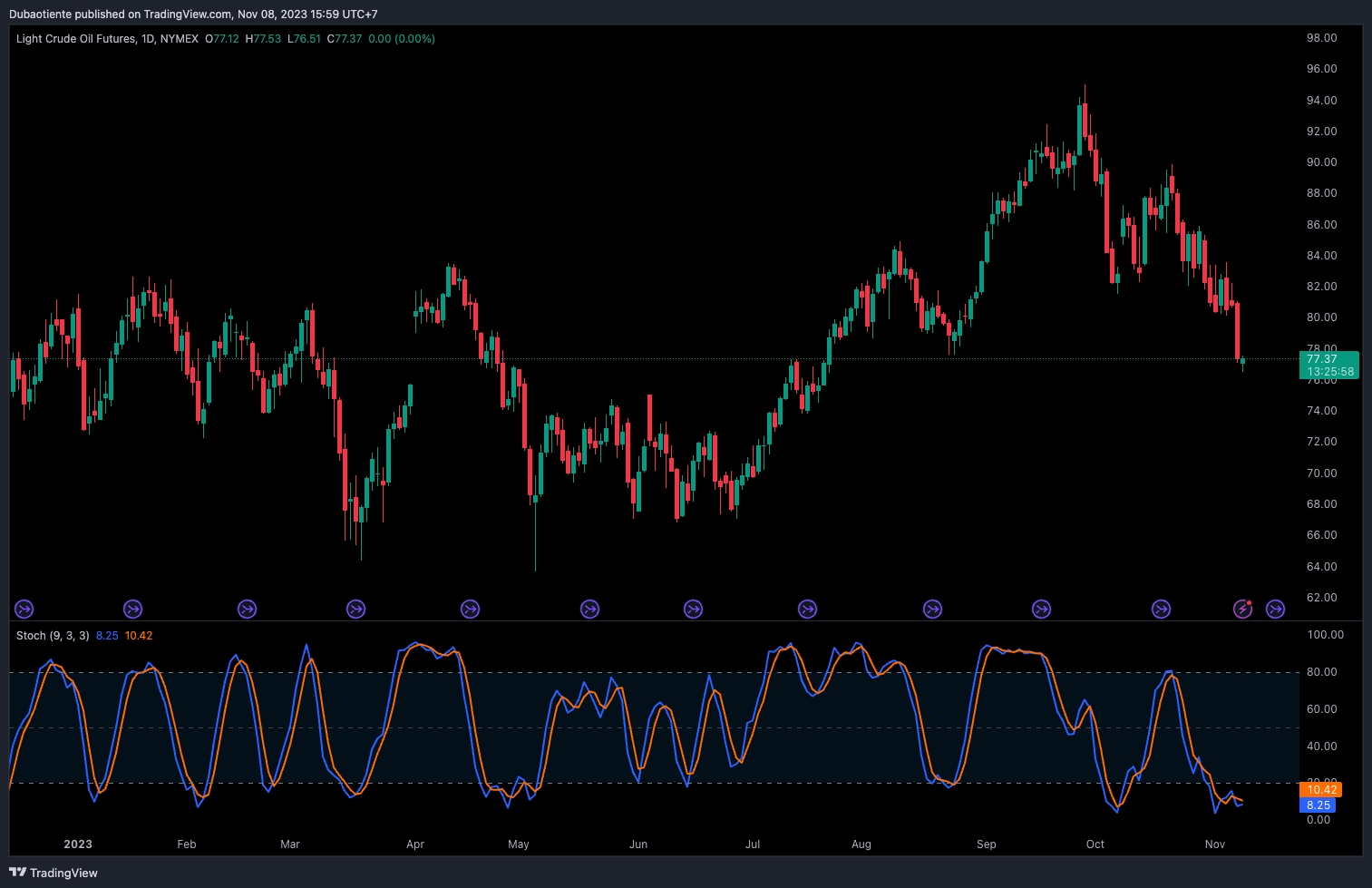Click the mid-October contract rollover marker
This screenshot has height=888, width=1372.
(x=1161, y=610)
